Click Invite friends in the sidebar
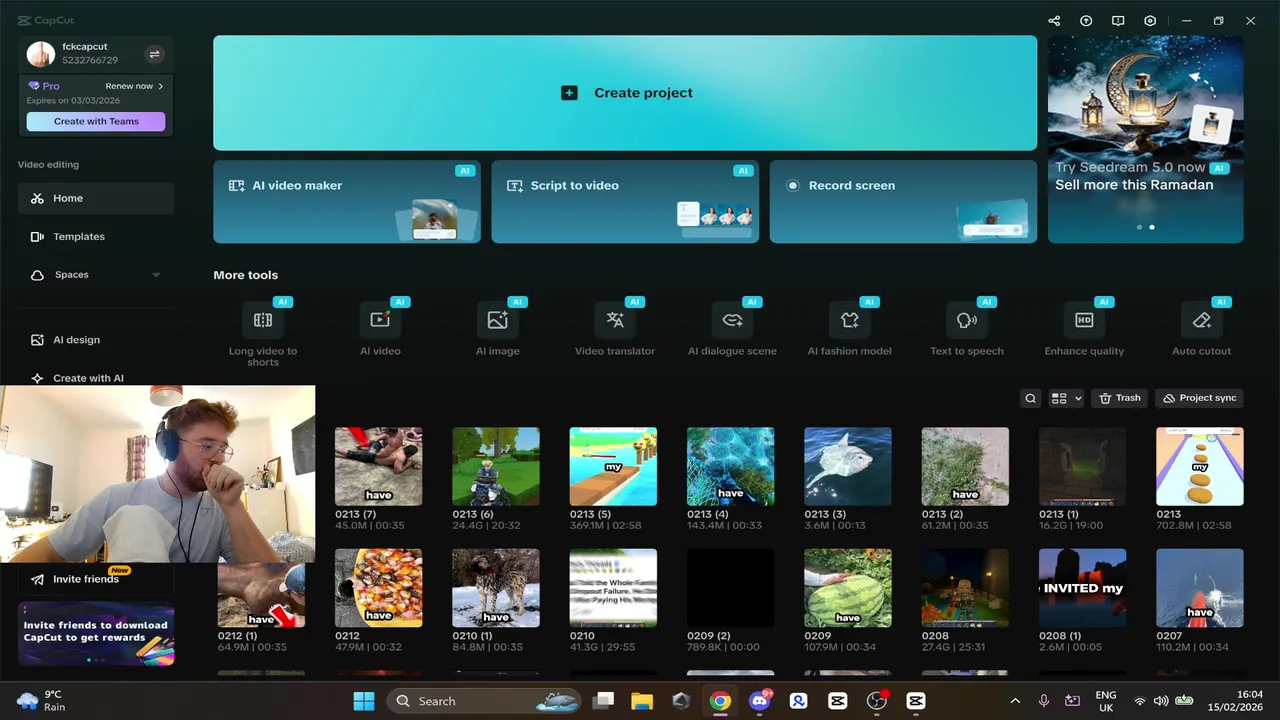Image resolution: width=1280 pixels, height=720 pixels. point(96,579)
